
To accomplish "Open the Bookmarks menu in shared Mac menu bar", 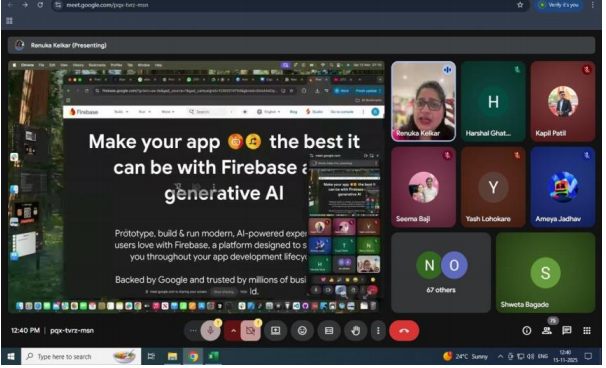I will 97,66.
